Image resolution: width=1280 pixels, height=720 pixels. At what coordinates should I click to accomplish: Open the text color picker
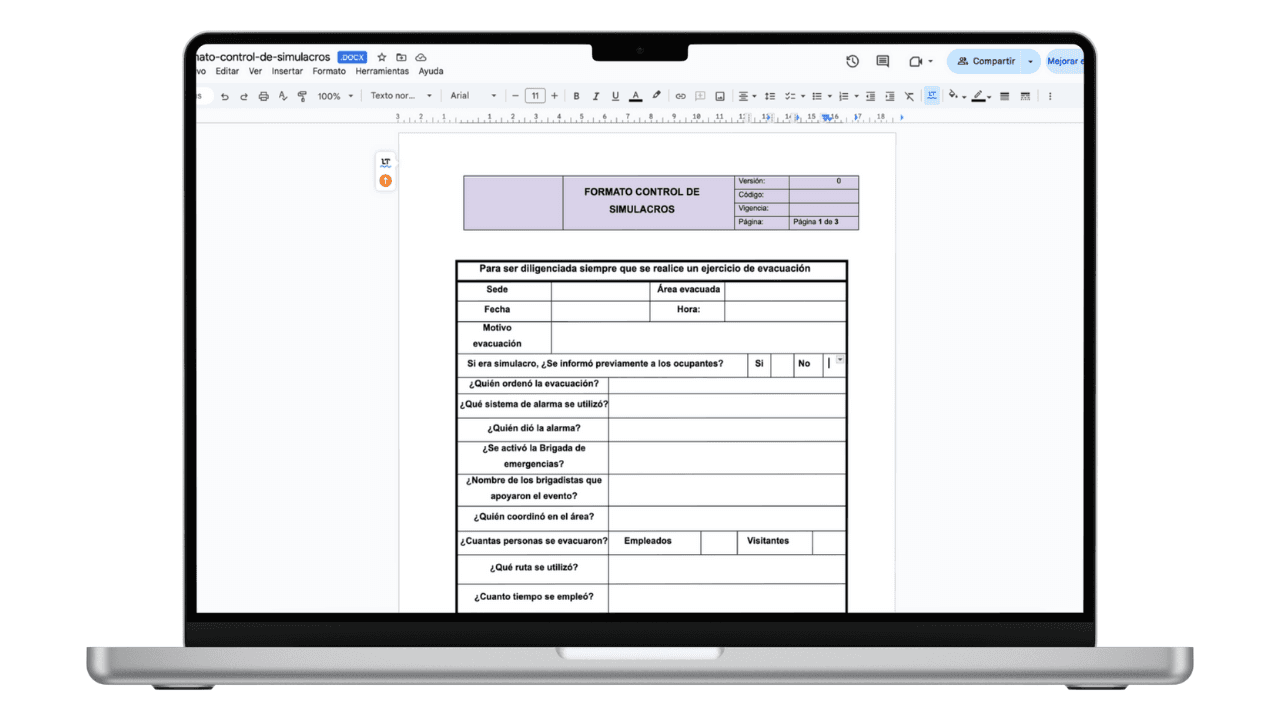[635, 95]
